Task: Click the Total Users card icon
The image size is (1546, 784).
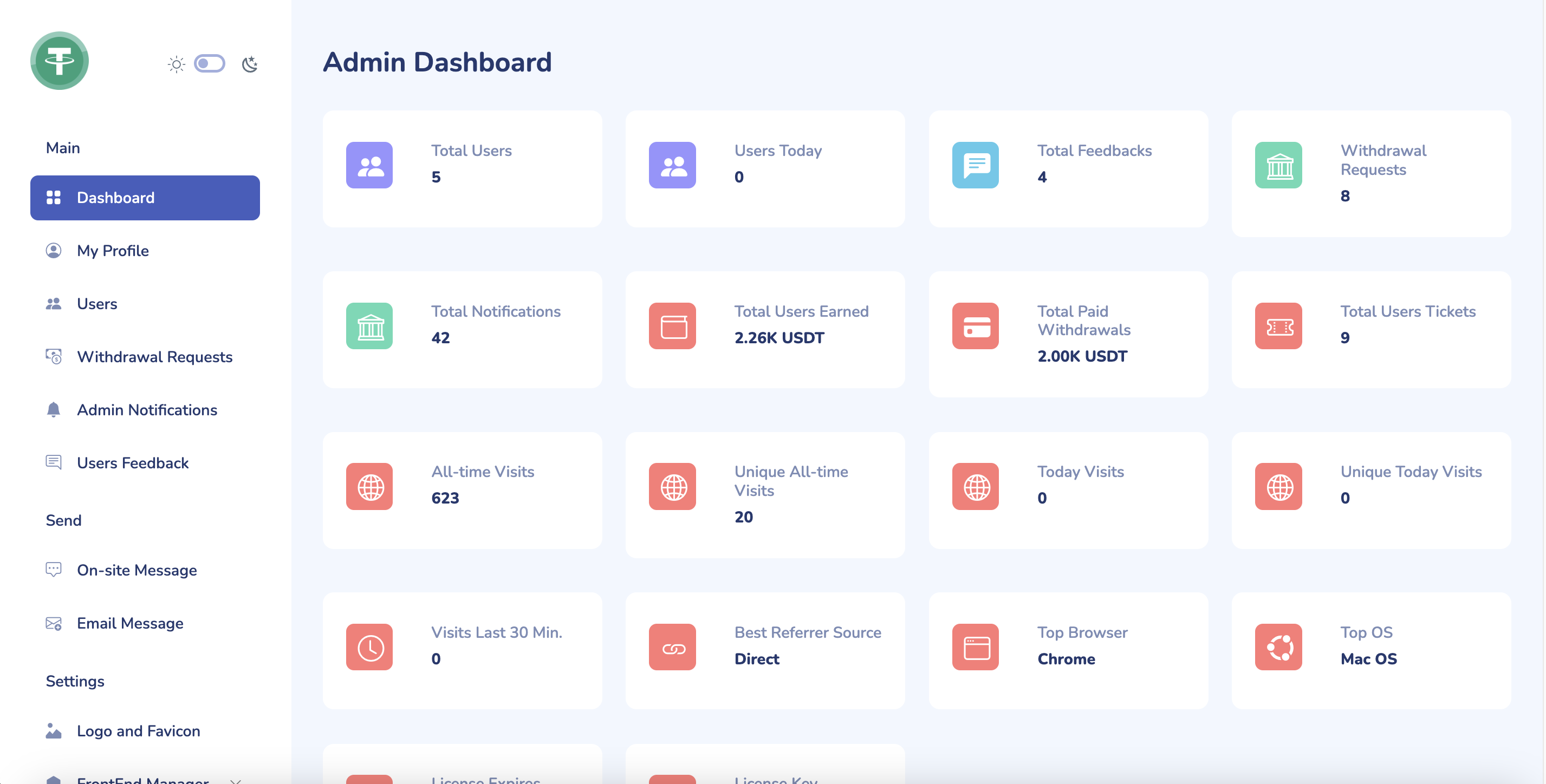Action: (x=369, y=165)
